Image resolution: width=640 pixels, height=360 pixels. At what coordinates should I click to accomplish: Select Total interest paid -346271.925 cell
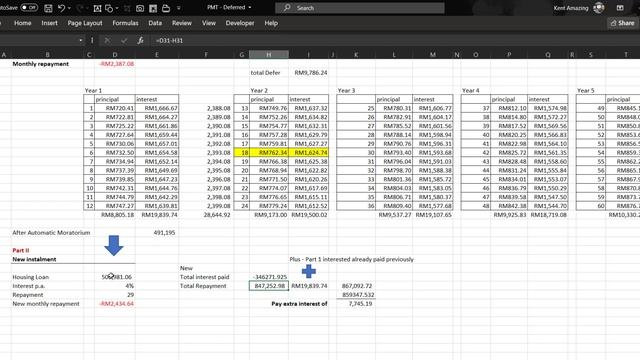[269, 277]
